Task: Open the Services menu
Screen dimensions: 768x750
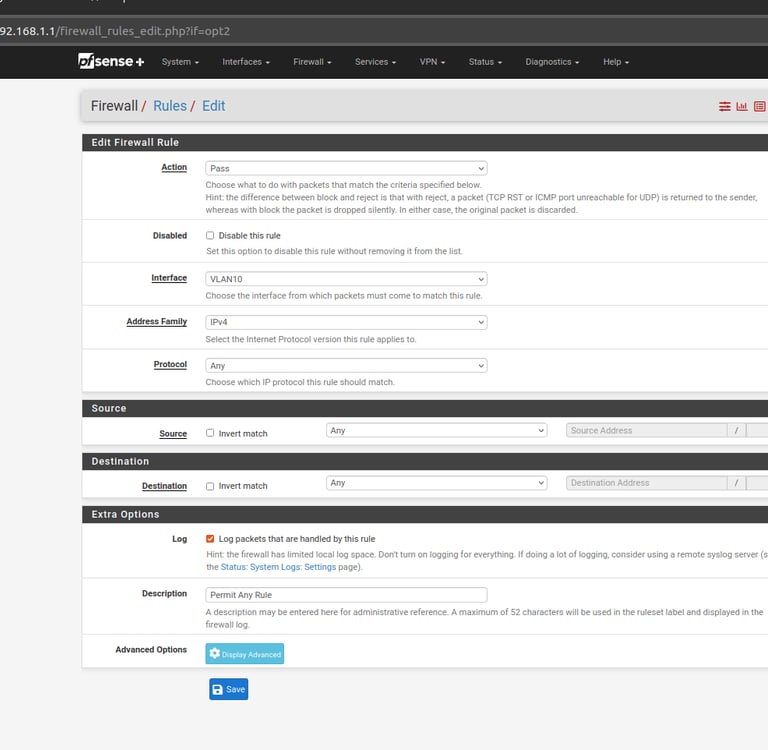Action: (376, 62)
